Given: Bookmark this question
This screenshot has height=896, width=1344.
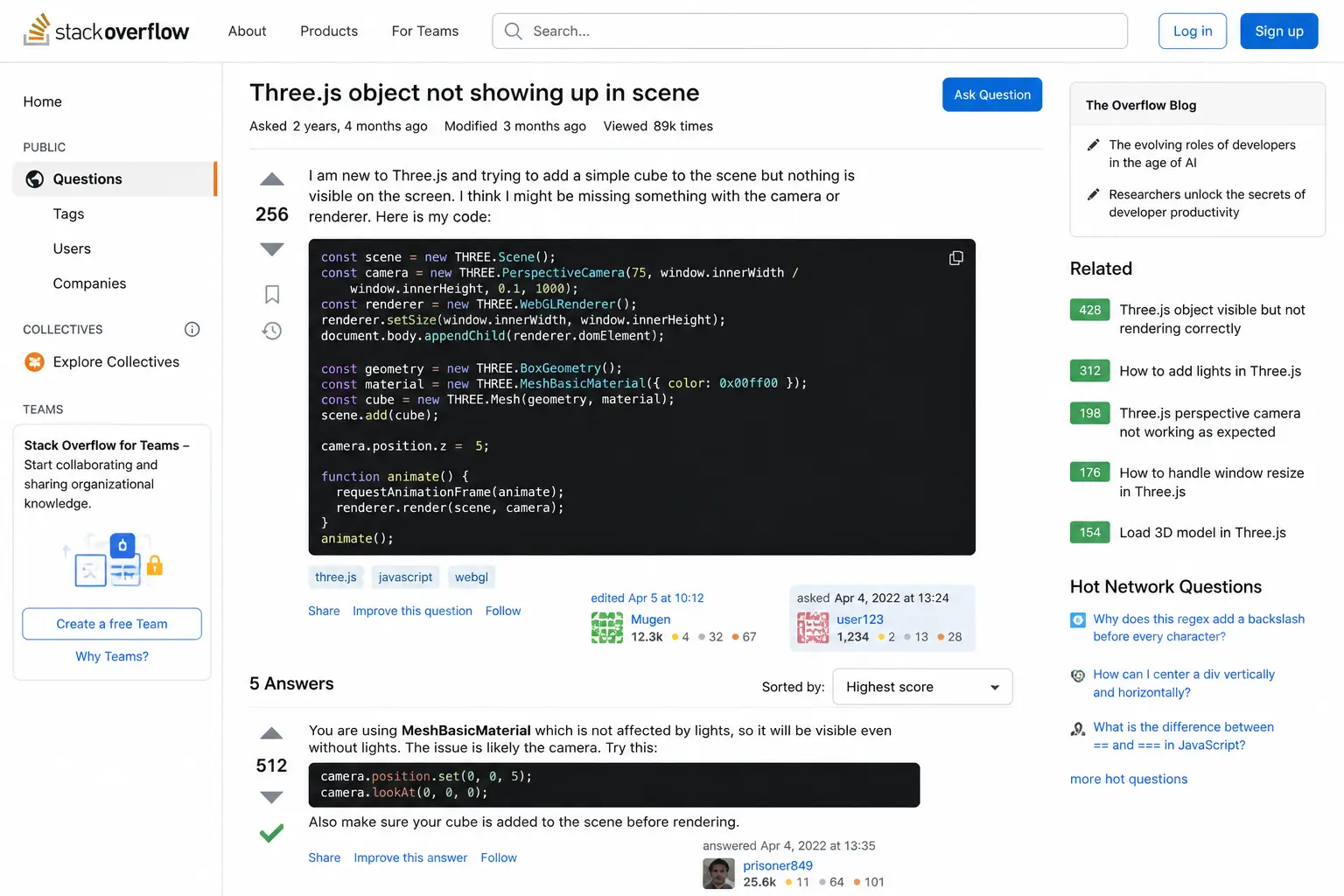Looking at the screenshot, I should [272, 294].
